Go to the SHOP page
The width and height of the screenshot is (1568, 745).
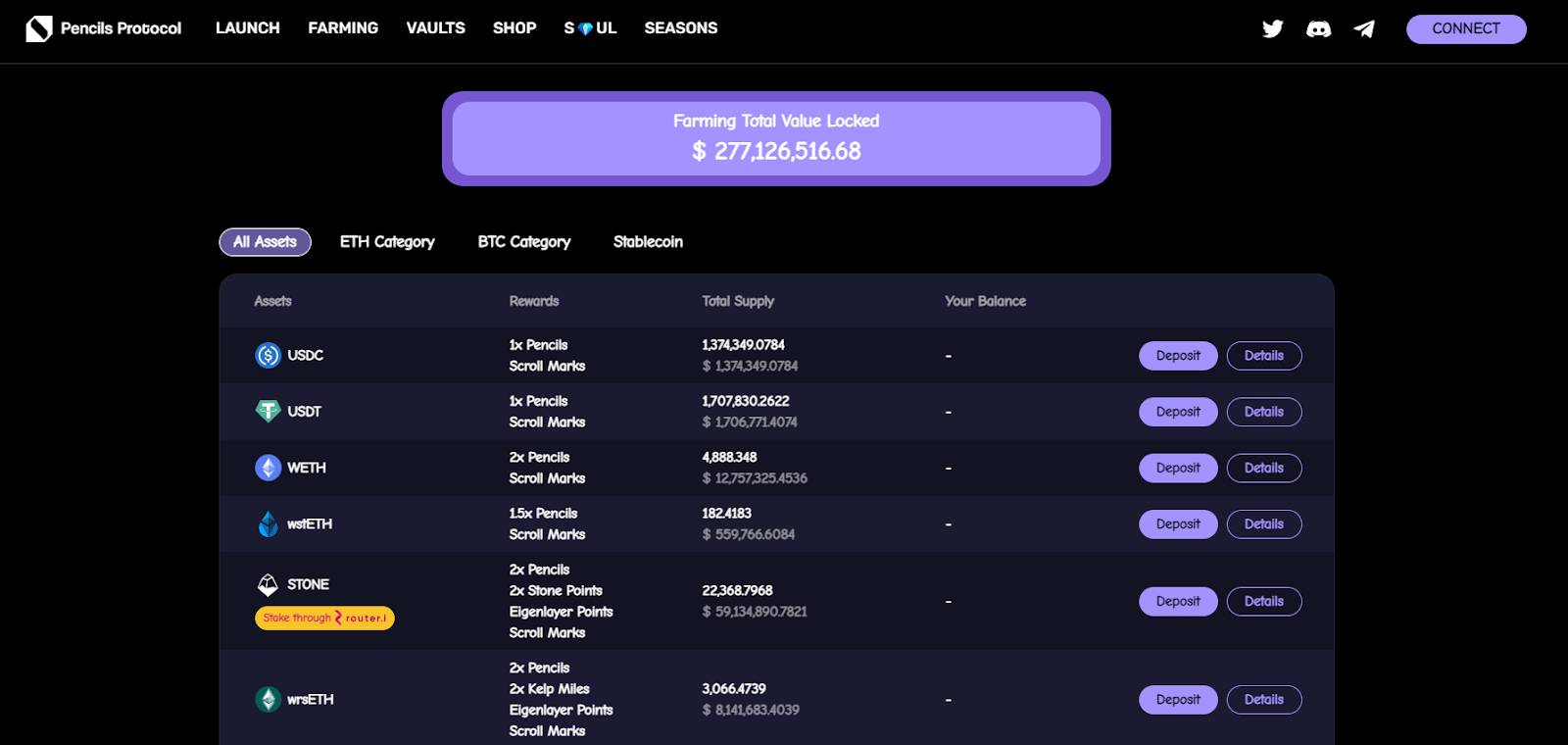tap(514, 28)
